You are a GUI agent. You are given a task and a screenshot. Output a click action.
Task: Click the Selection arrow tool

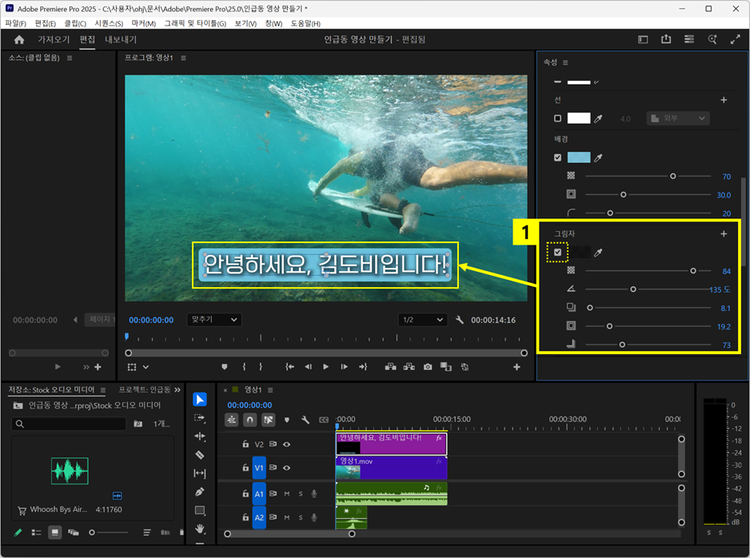point(200,400)
